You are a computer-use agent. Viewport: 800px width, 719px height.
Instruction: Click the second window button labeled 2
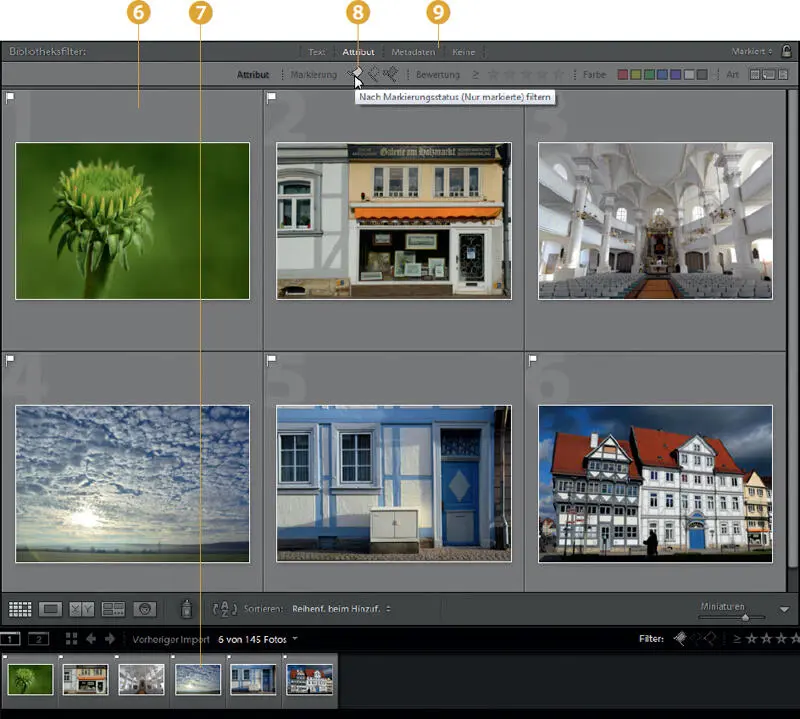pyautogui.click(x=38, y=639)
